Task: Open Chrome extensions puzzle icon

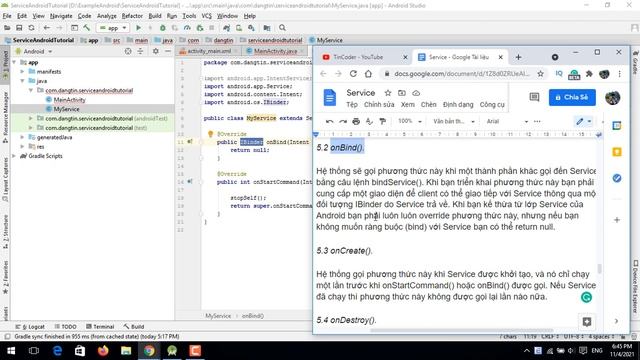Action: (x=589, y=74)
